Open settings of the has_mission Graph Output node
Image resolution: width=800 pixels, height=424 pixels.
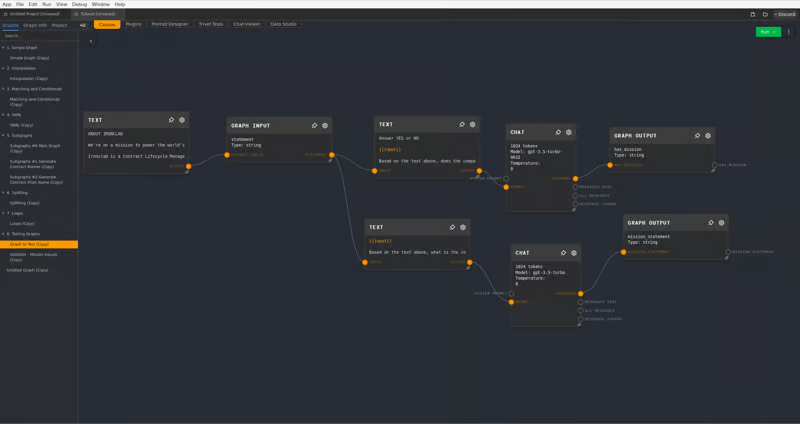coord(708,135)
